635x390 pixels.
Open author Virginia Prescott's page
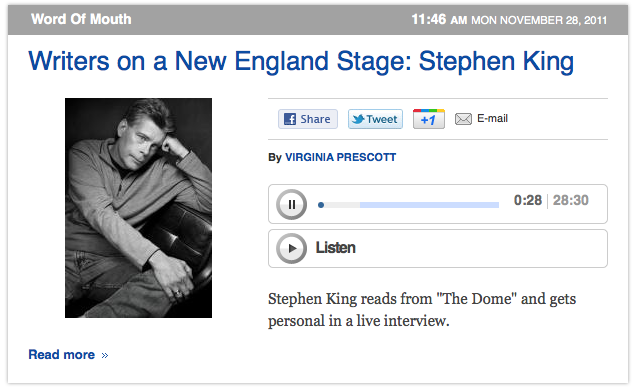click(x=340, y=157)
